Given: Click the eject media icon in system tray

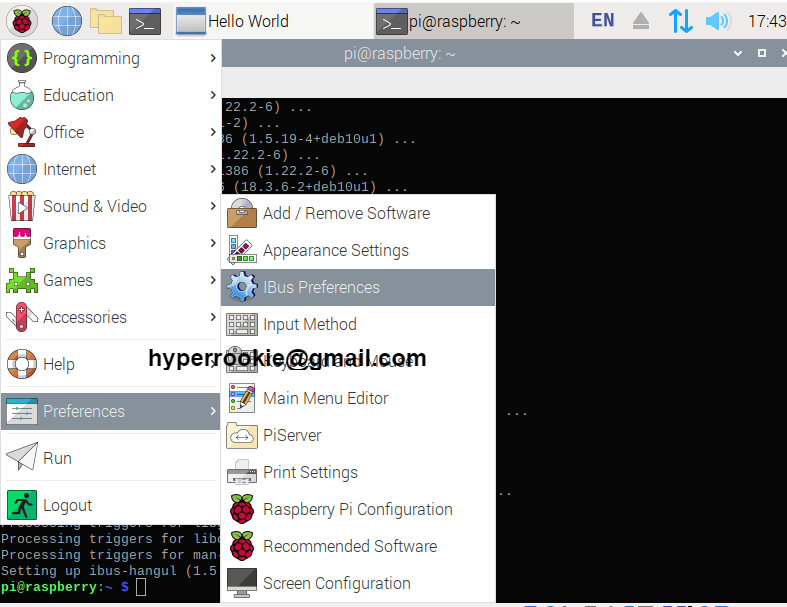Looking at the screenshot, I should pos(640,21).
